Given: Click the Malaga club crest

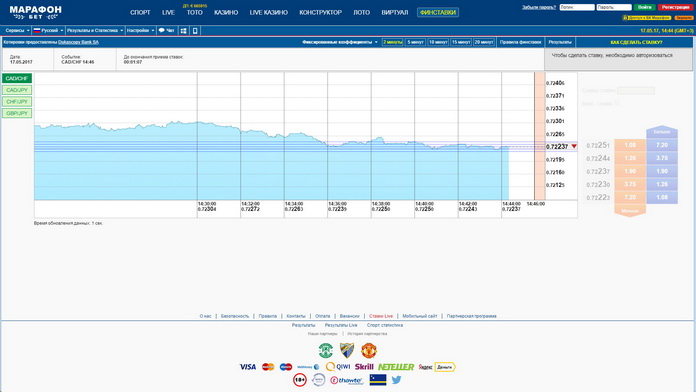Looking at the screenshot, I should click(x=347, y=350).
